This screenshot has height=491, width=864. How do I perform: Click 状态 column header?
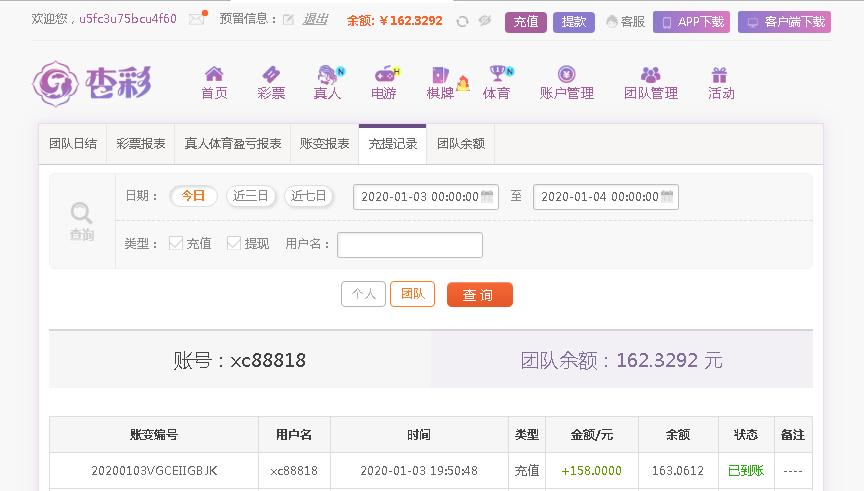point(746,435)
